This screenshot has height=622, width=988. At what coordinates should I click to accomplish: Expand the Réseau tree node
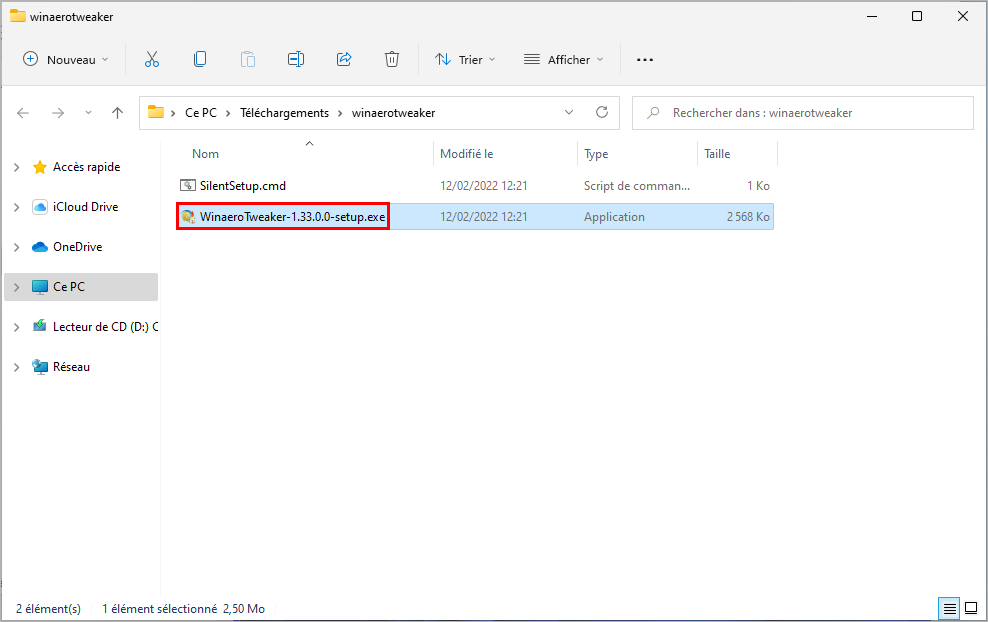pos(17,367)
